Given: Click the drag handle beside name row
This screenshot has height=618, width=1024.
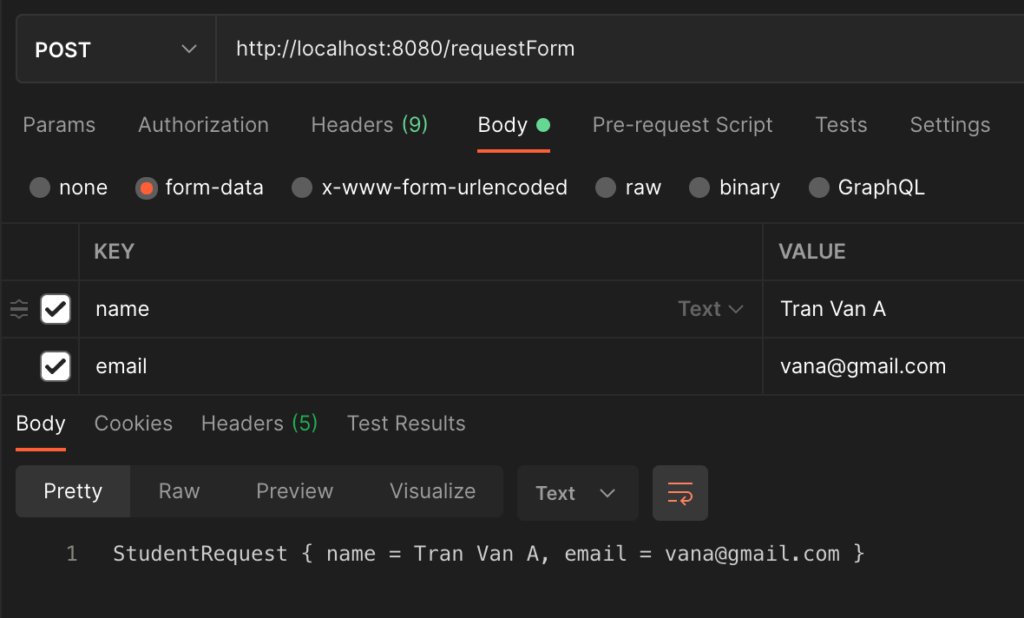Looking at the screenshot, I should (19, 309).
